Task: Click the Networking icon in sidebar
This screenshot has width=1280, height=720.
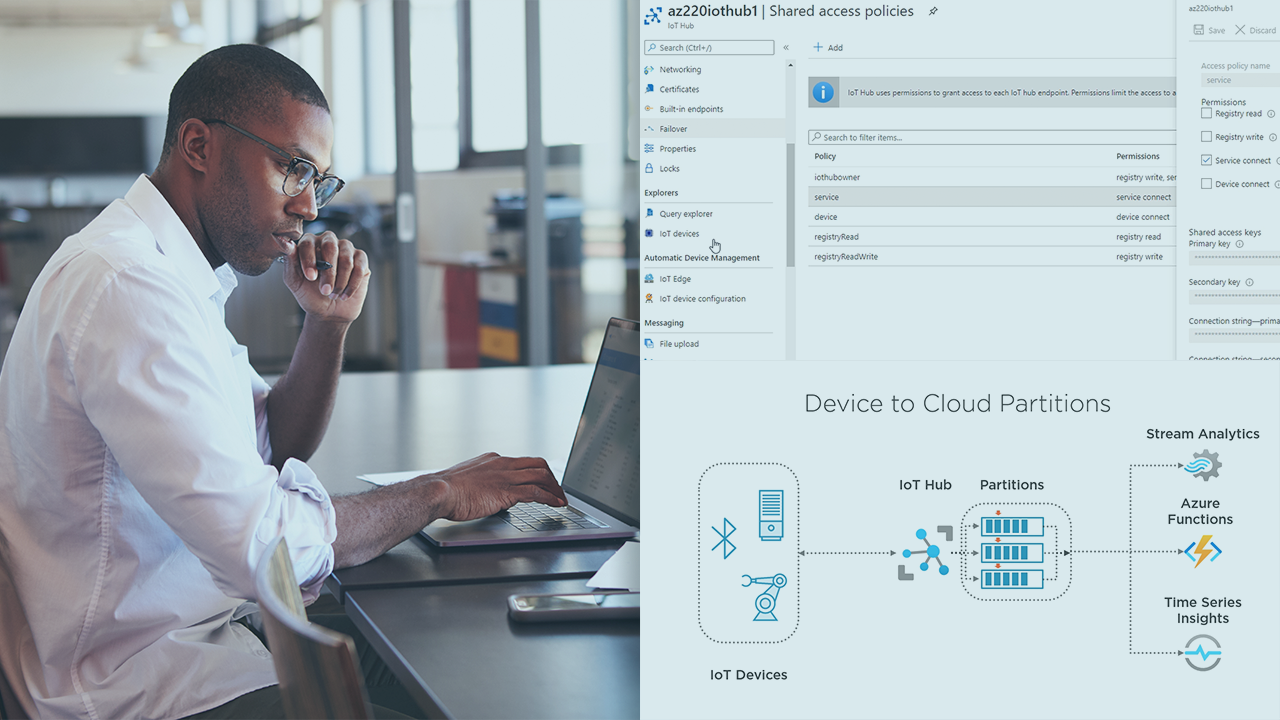Action: click(x=650, y=70)
